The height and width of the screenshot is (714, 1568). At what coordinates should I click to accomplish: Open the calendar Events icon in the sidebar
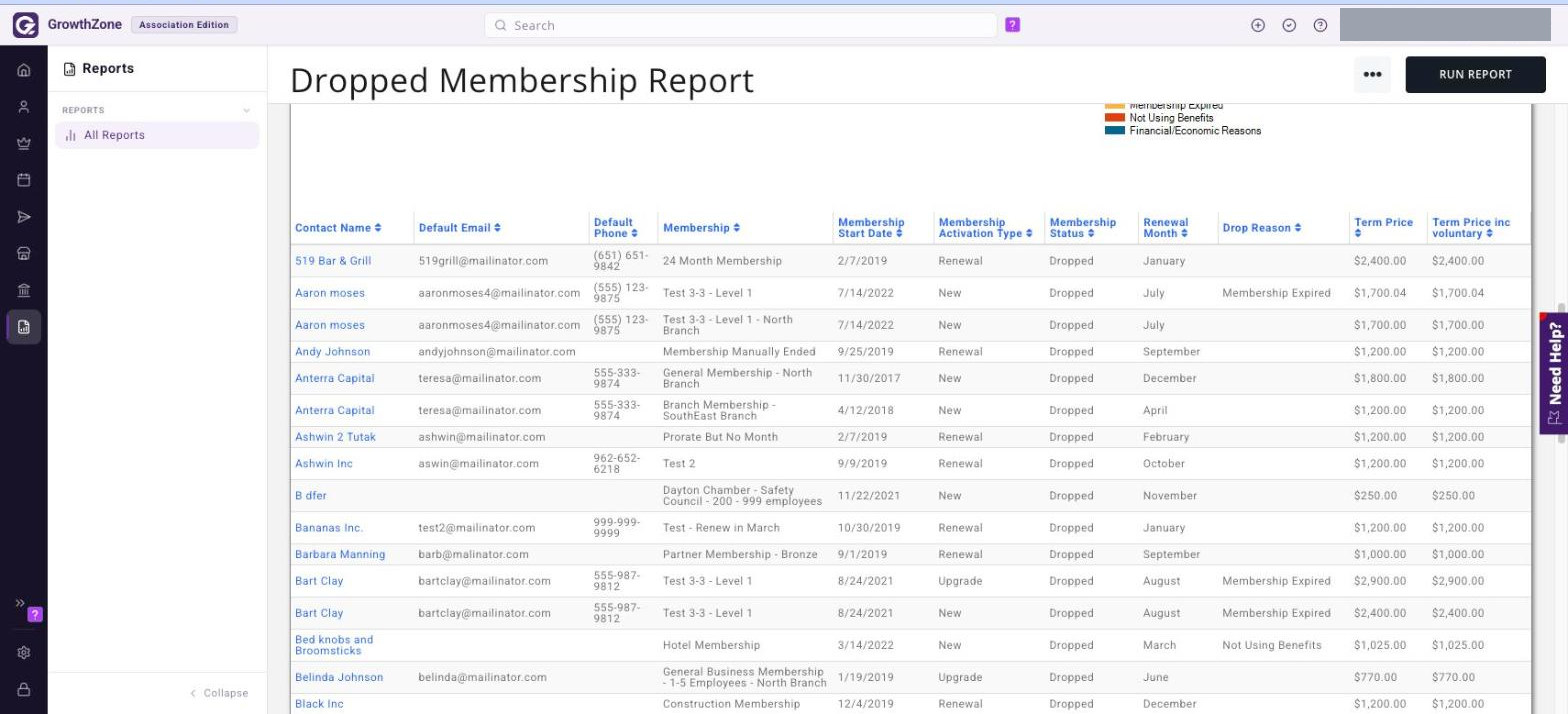point(24,180)
